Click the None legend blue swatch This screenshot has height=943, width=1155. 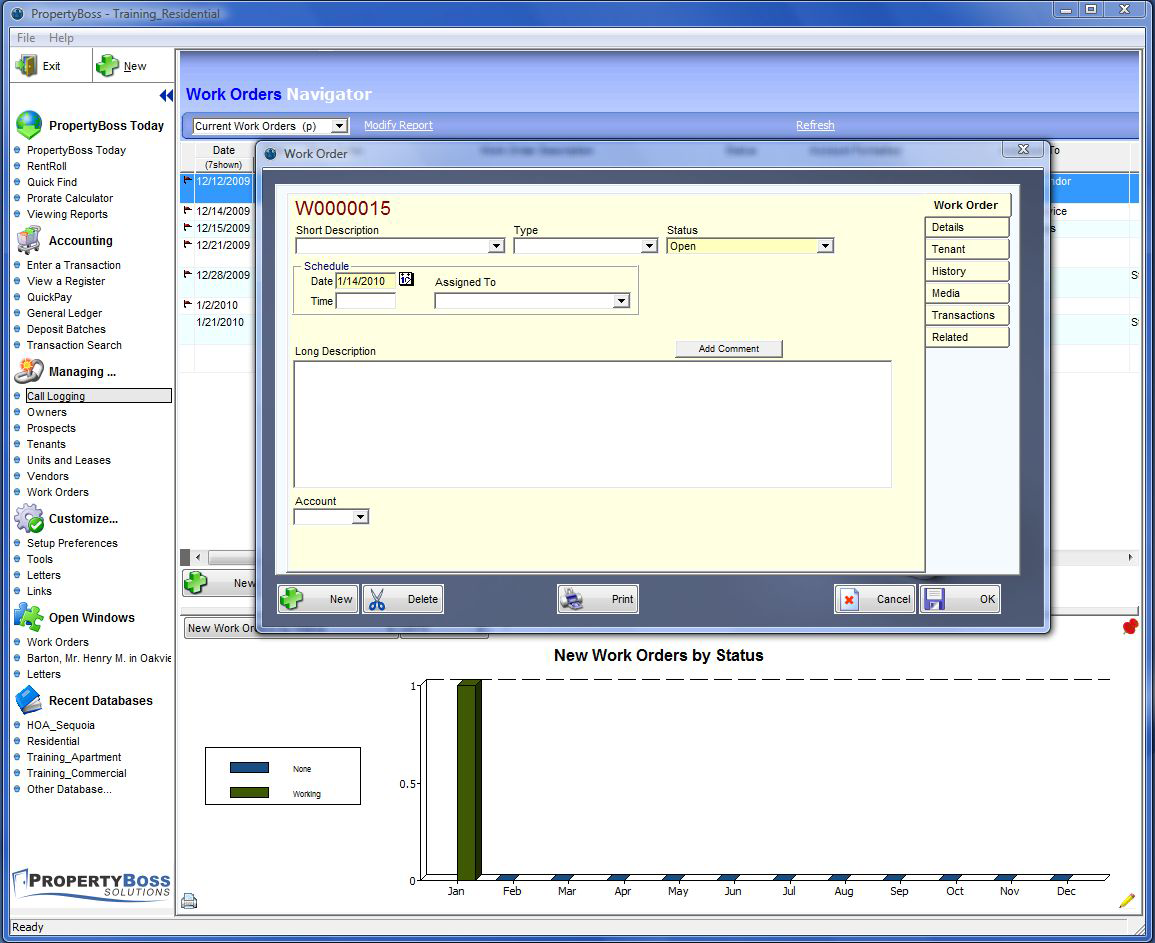click(x=249, y=768)
